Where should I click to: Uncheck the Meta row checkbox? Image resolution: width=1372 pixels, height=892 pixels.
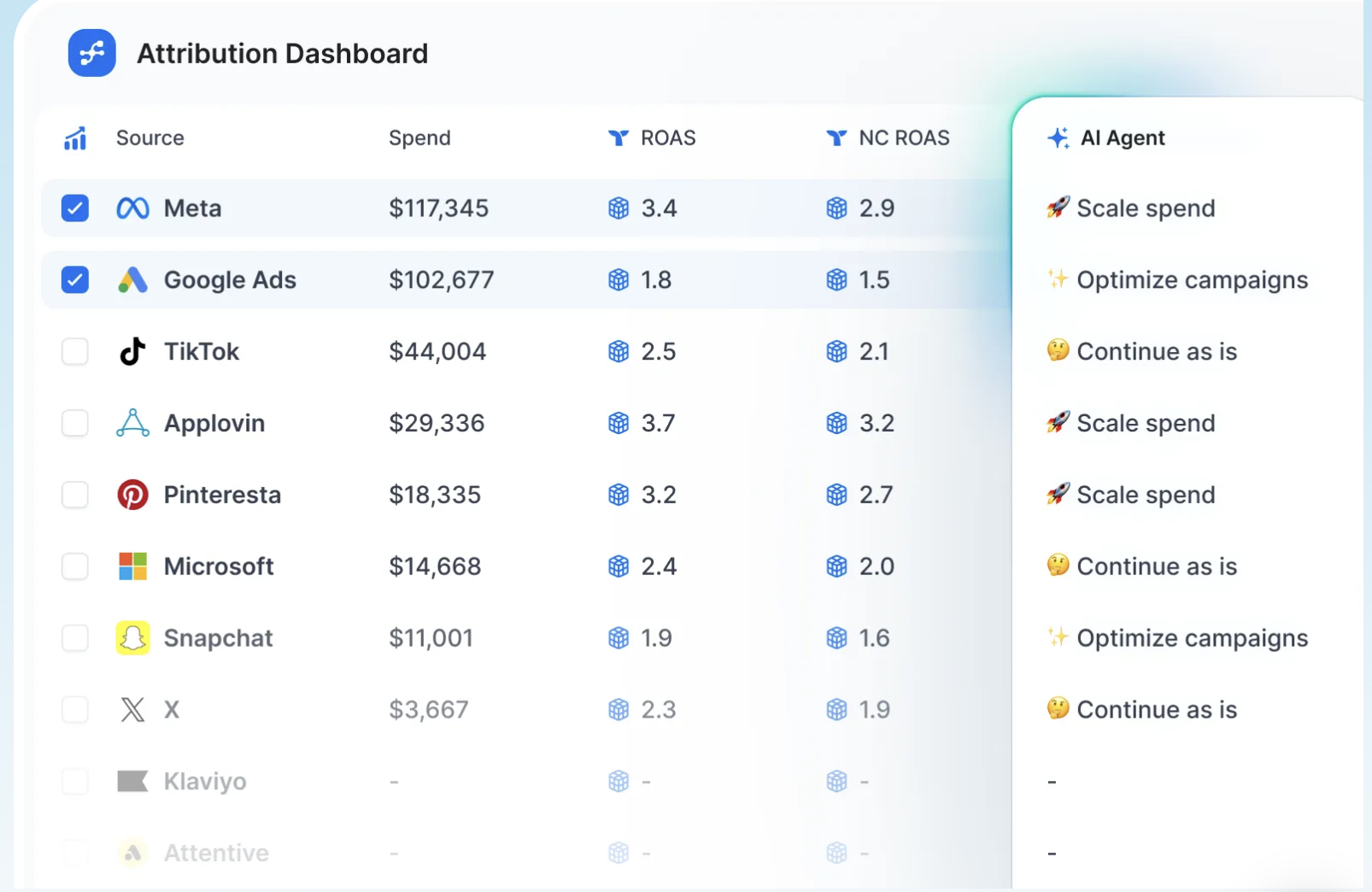(x=75, y=208)
